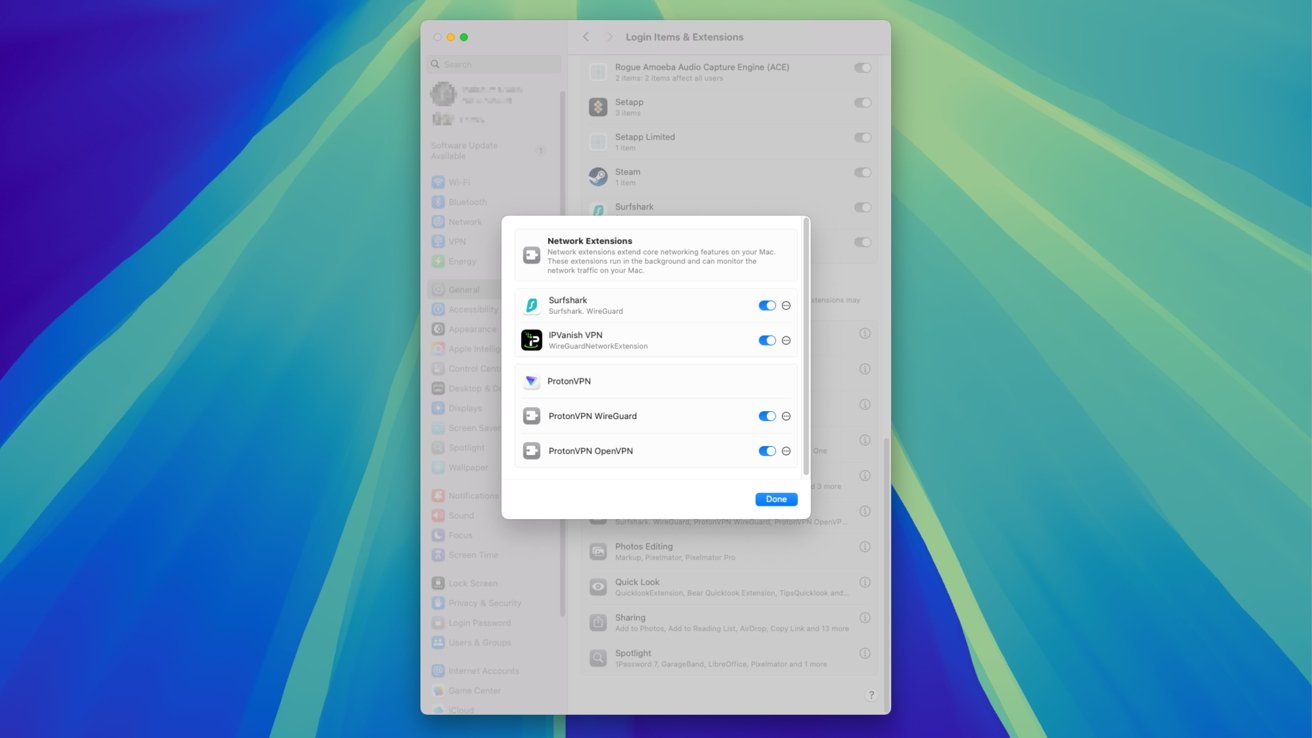Toggle the Steam background item switch

tap(862, 173)
